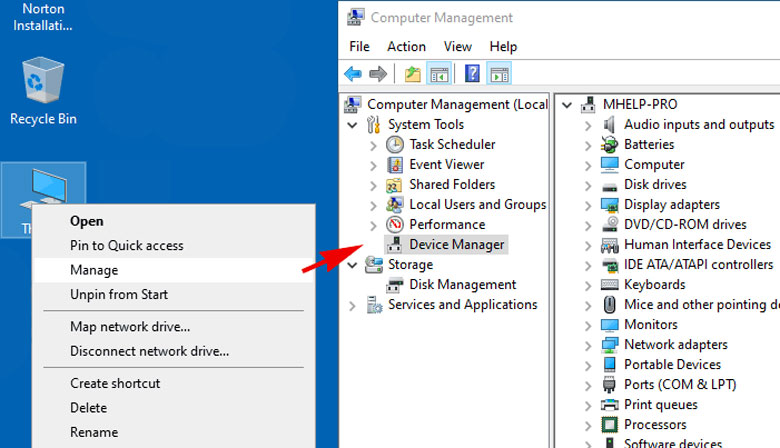Toggle Show/Hide Action Pane toolbar button

[x=499, y=74]
